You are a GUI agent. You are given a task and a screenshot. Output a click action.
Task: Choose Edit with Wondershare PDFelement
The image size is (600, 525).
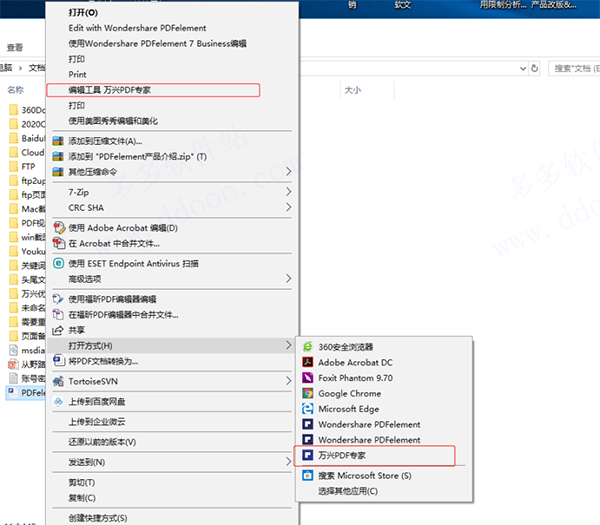coord(173,28)
